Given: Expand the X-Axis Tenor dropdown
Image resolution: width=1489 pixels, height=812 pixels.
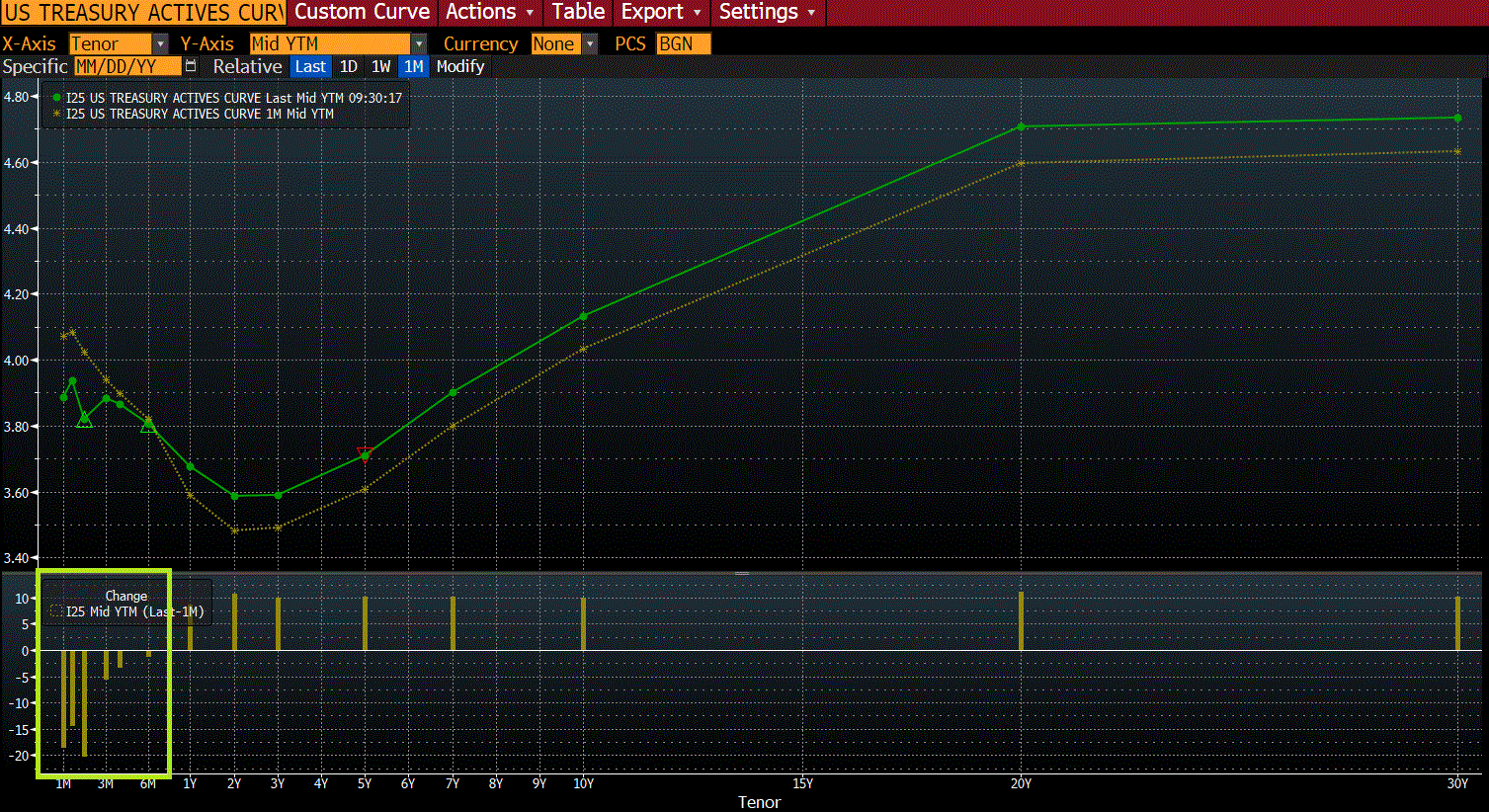Looking at the screenshot, I should 160,44.
